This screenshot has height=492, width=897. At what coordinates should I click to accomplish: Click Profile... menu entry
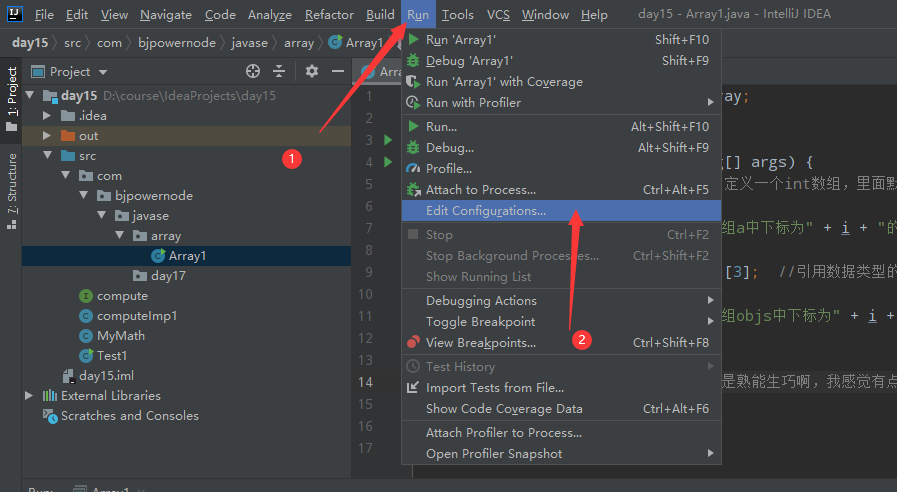pos(561,169)
